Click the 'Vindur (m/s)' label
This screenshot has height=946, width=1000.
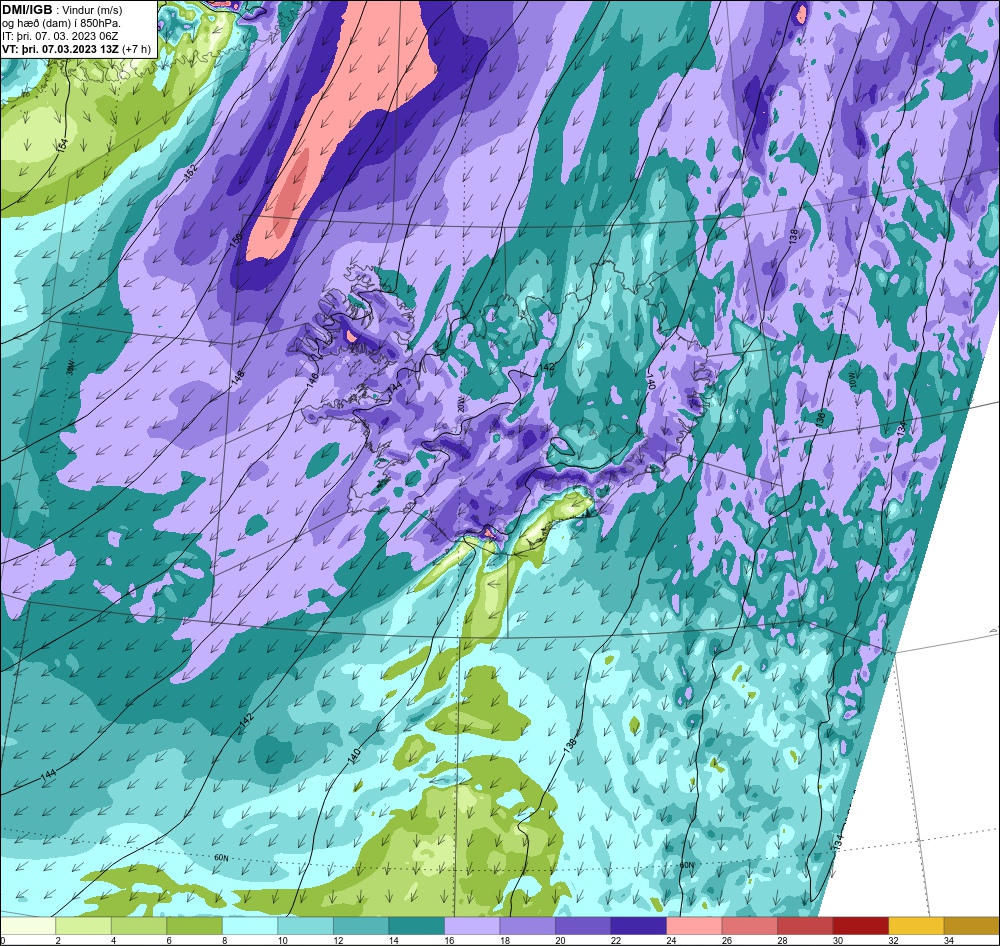[92, 10]
